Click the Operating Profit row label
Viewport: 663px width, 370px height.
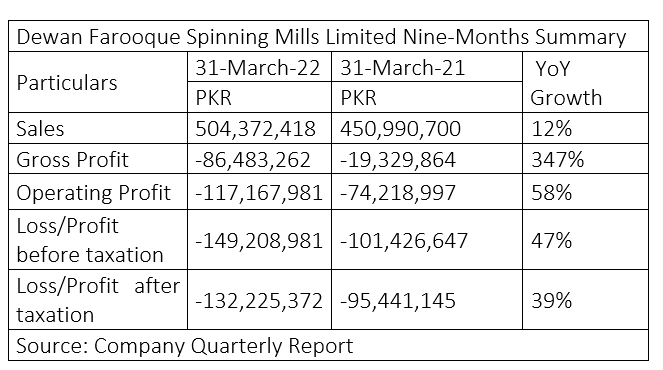click(x=98, y=192)
